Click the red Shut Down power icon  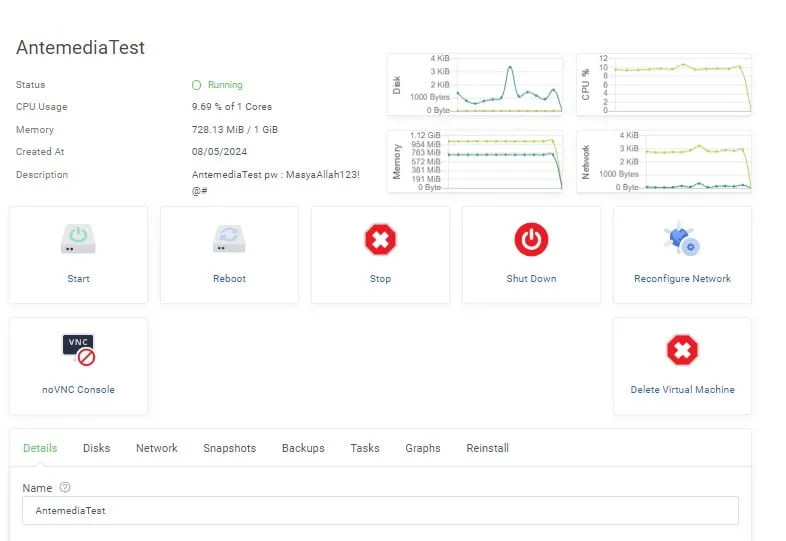[x=531, y=239]
